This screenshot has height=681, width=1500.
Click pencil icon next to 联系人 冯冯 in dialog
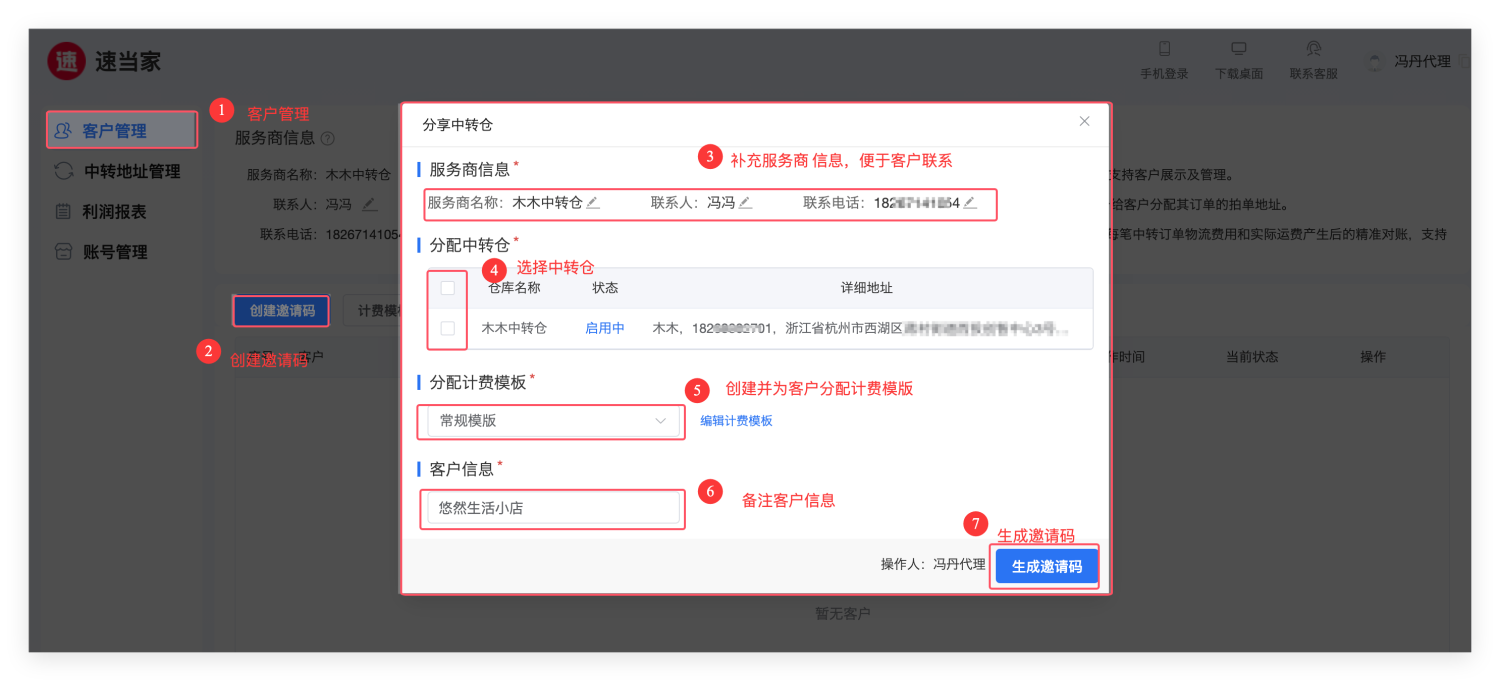[745, 203]
